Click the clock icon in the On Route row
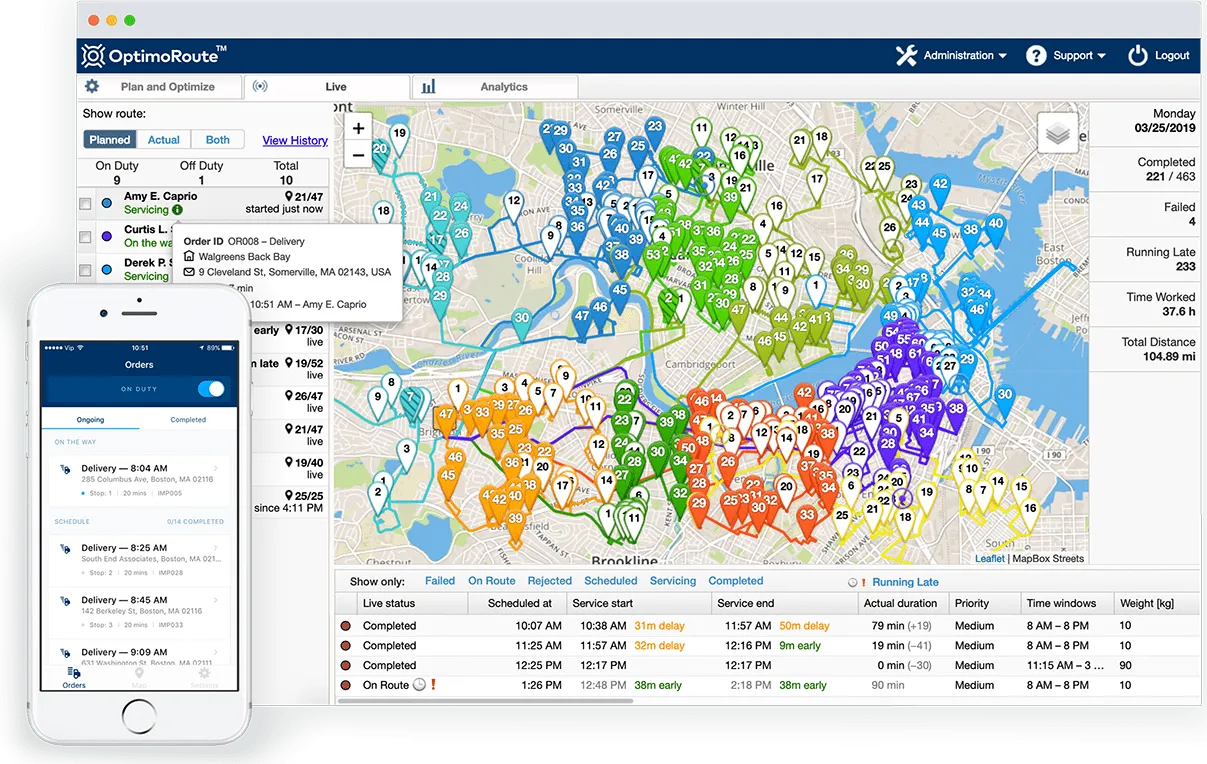 419,685
